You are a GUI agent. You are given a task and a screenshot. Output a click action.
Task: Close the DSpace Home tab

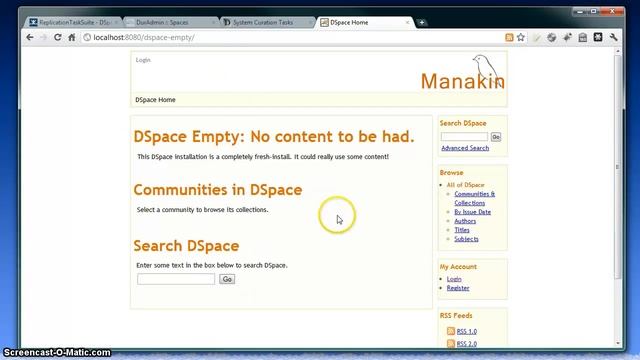[407, 22]
